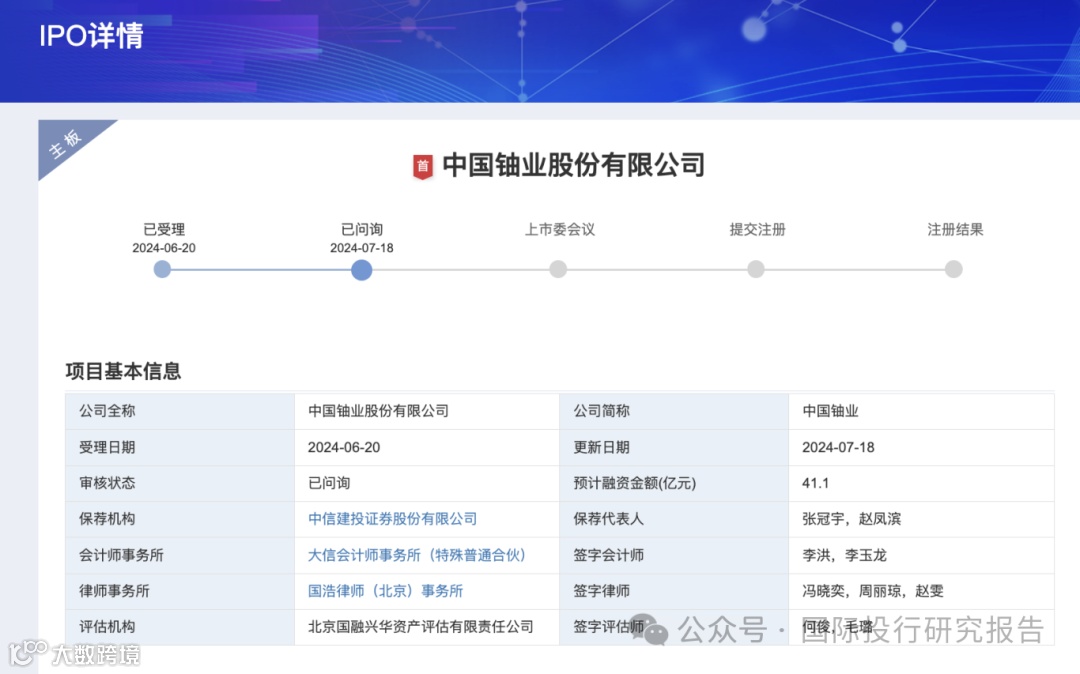Click the 公司全称 label cell
The height and width of the screenshot is (674, 1080).
(180, 412)
